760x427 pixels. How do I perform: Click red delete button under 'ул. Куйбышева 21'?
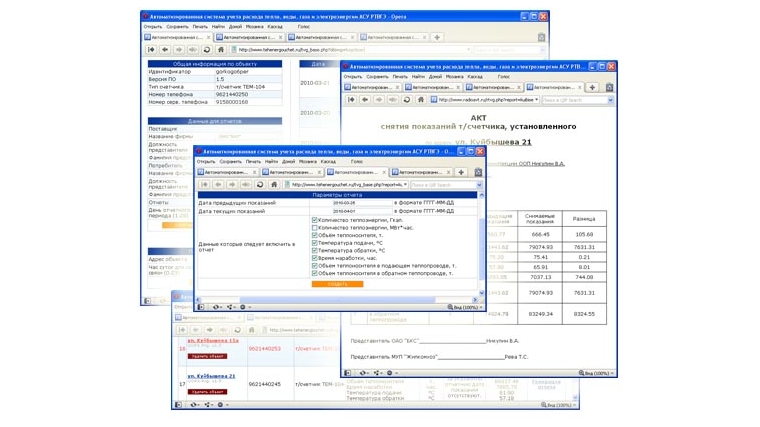(207, 392)
